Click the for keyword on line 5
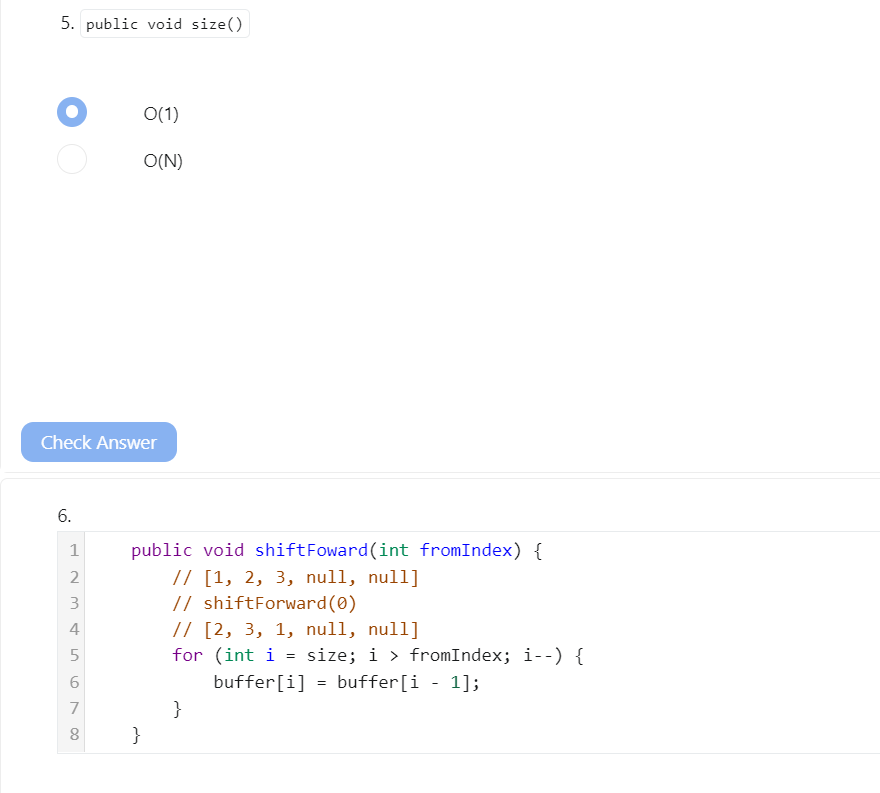The image size is (880, 793). (188, 655)
